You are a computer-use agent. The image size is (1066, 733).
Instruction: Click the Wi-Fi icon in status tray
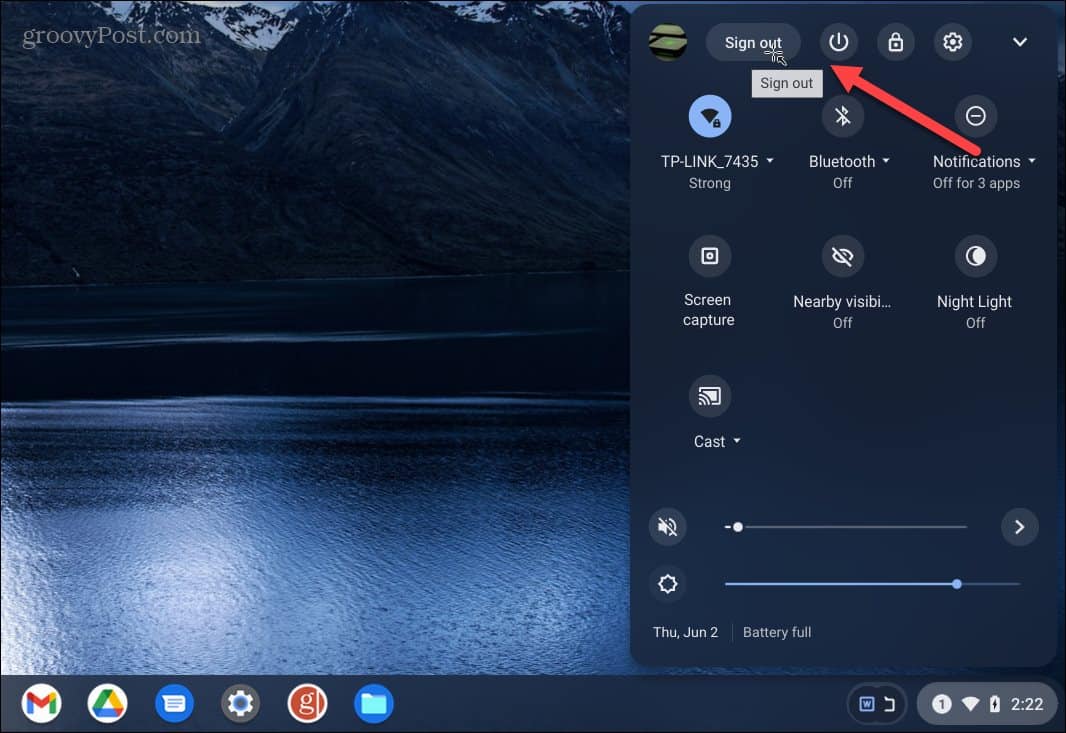pos(970,704)
